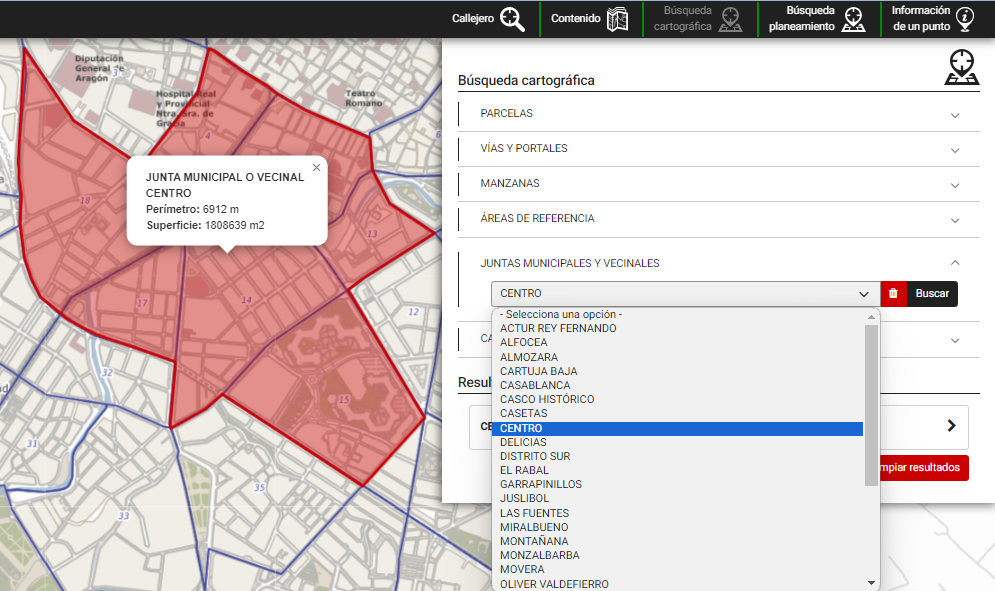Open the Contenido map layers tool
Viewport: 995px width, 591px height.
[589, 19]
